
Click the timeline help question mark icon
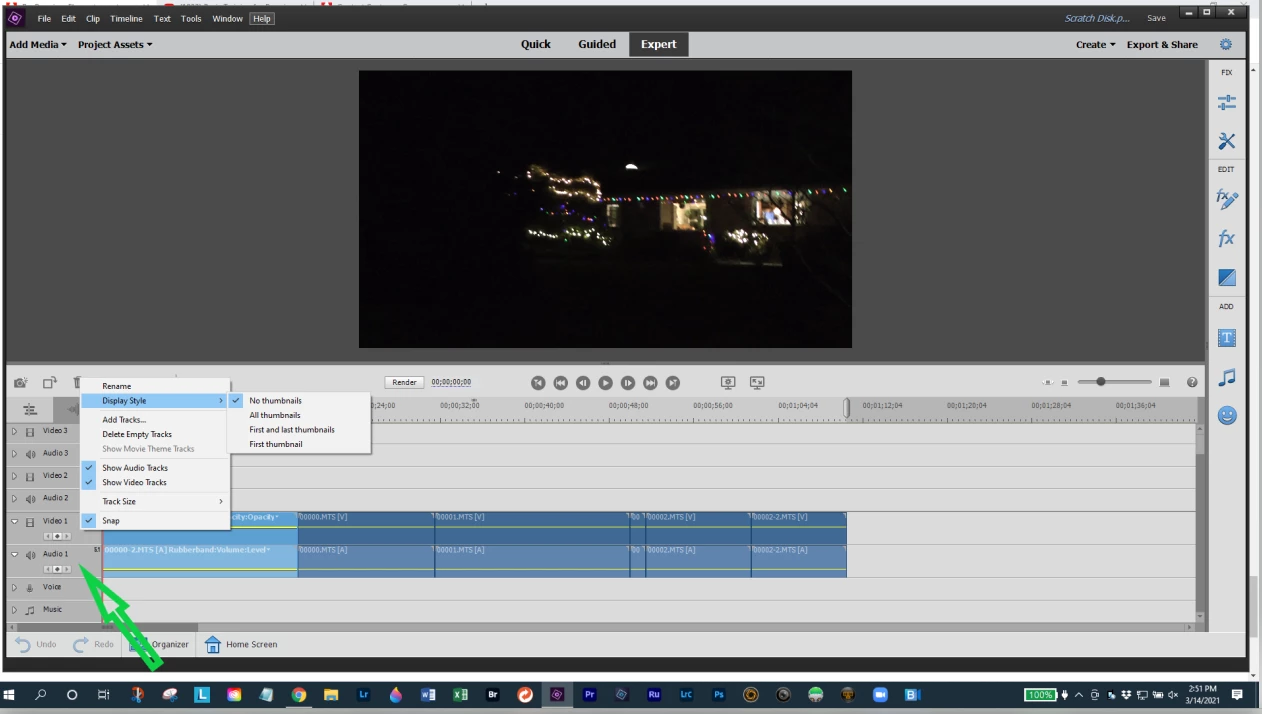[1192, 382]
